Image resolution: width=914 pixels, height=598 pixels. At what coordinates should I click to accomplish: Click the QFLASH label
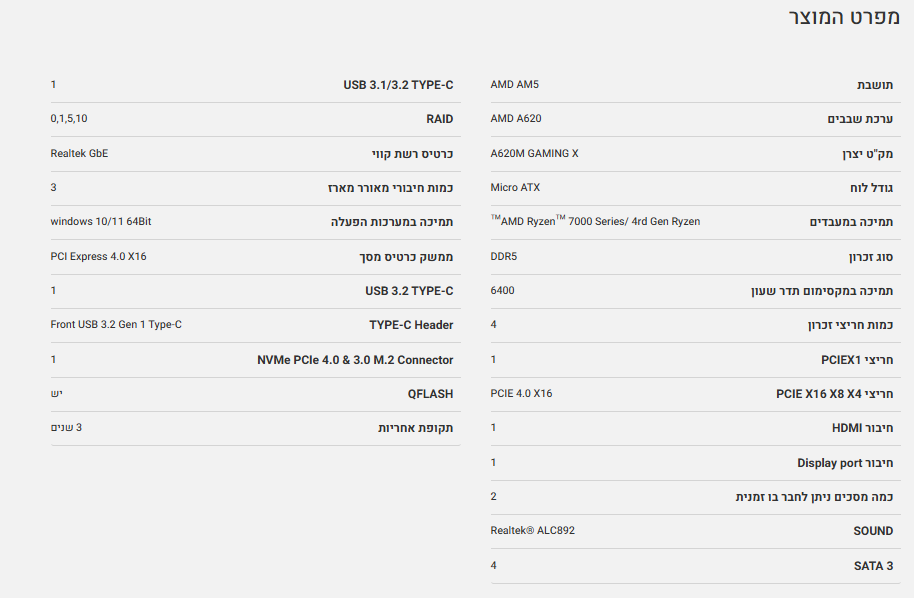coord(430,394)
